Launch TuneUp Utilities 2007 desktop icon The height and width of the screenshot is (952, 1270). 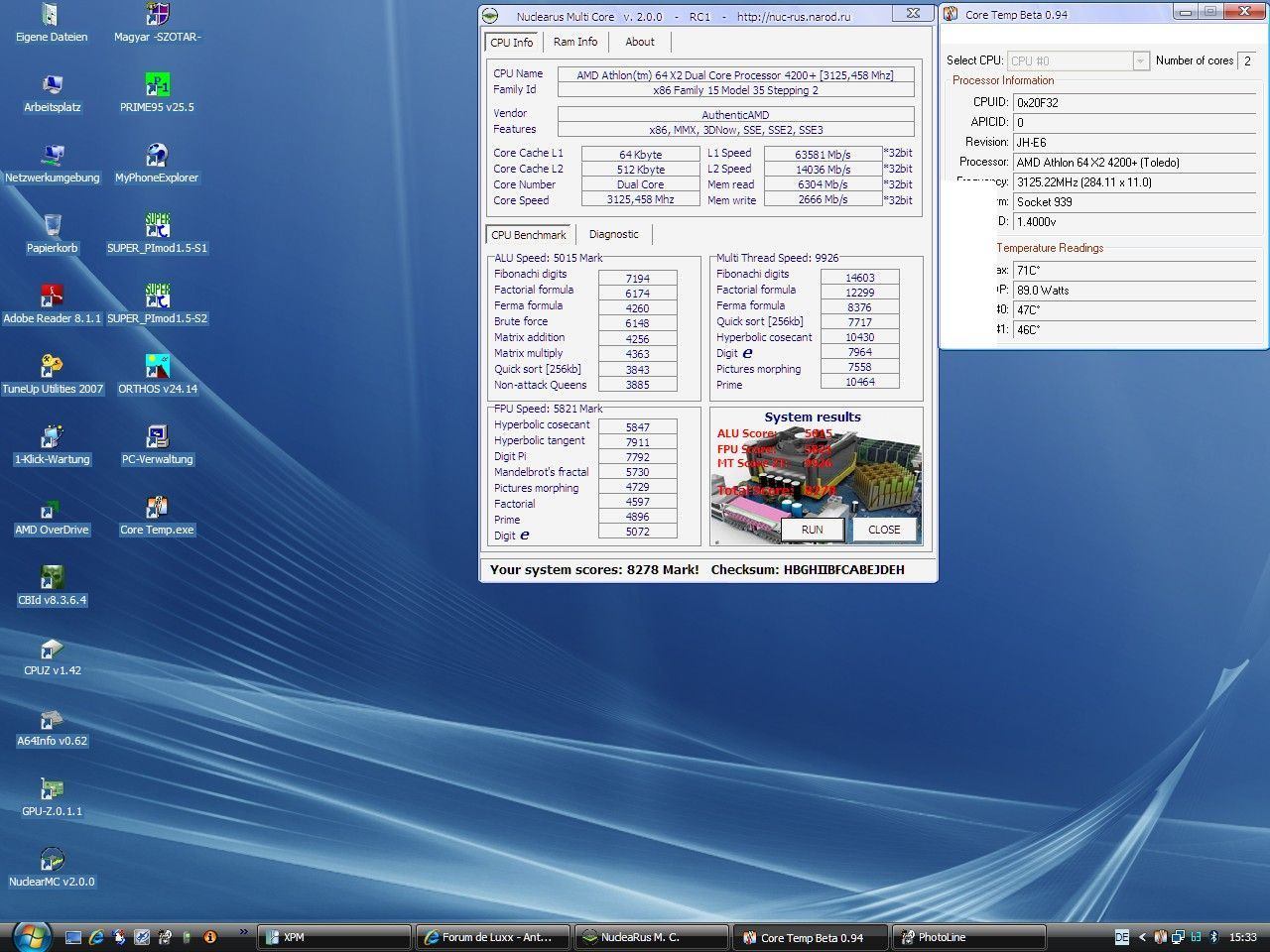point(52,376)
